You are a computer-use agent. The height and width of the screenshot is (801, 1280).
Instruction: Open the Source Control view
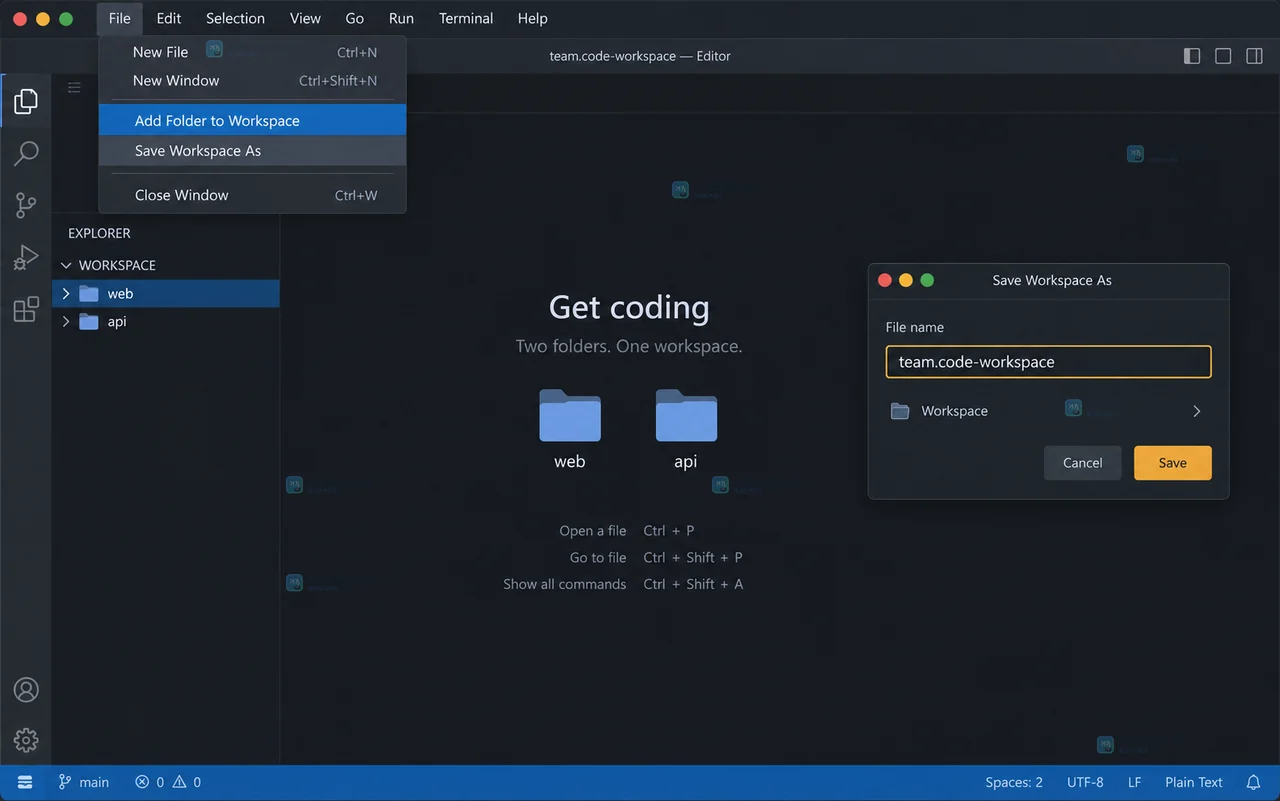(x=26, y=205)
